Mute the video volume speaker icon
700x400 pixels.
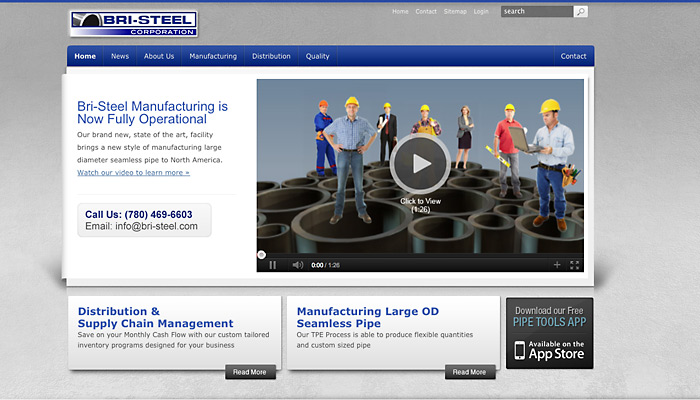tap(298, 265)
